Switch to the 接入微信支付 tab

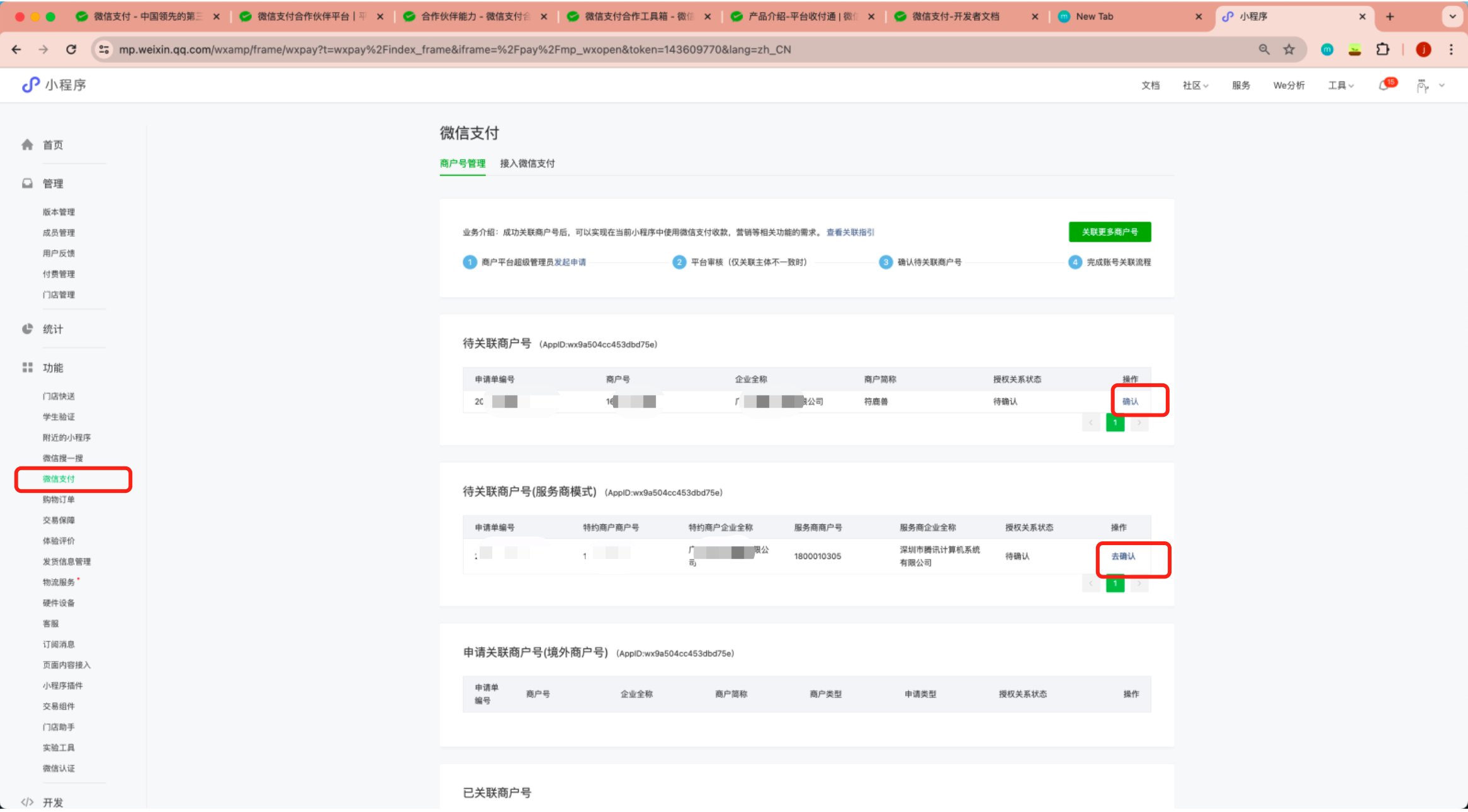pos(527,164)
